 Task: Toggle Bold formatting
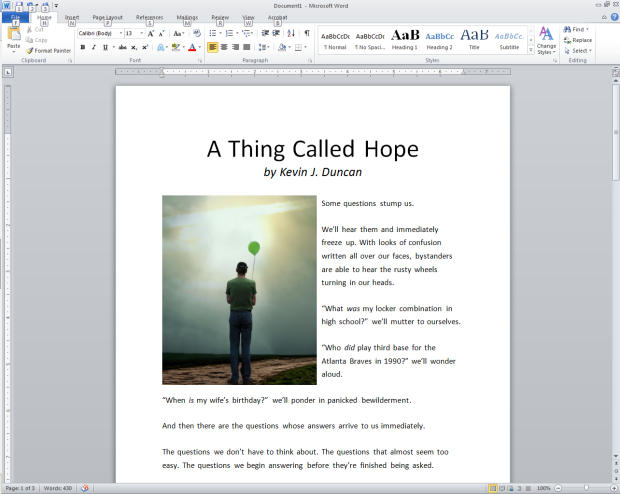[x=83, y=47]
